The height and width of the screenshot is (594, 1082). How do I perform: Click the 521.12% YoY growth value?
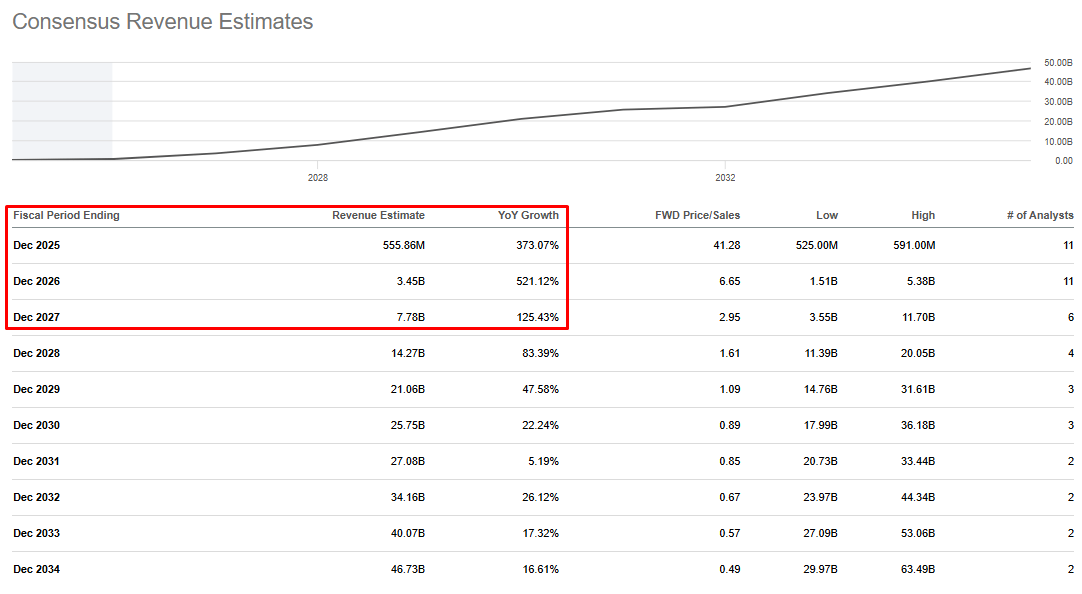pos(535,281)
